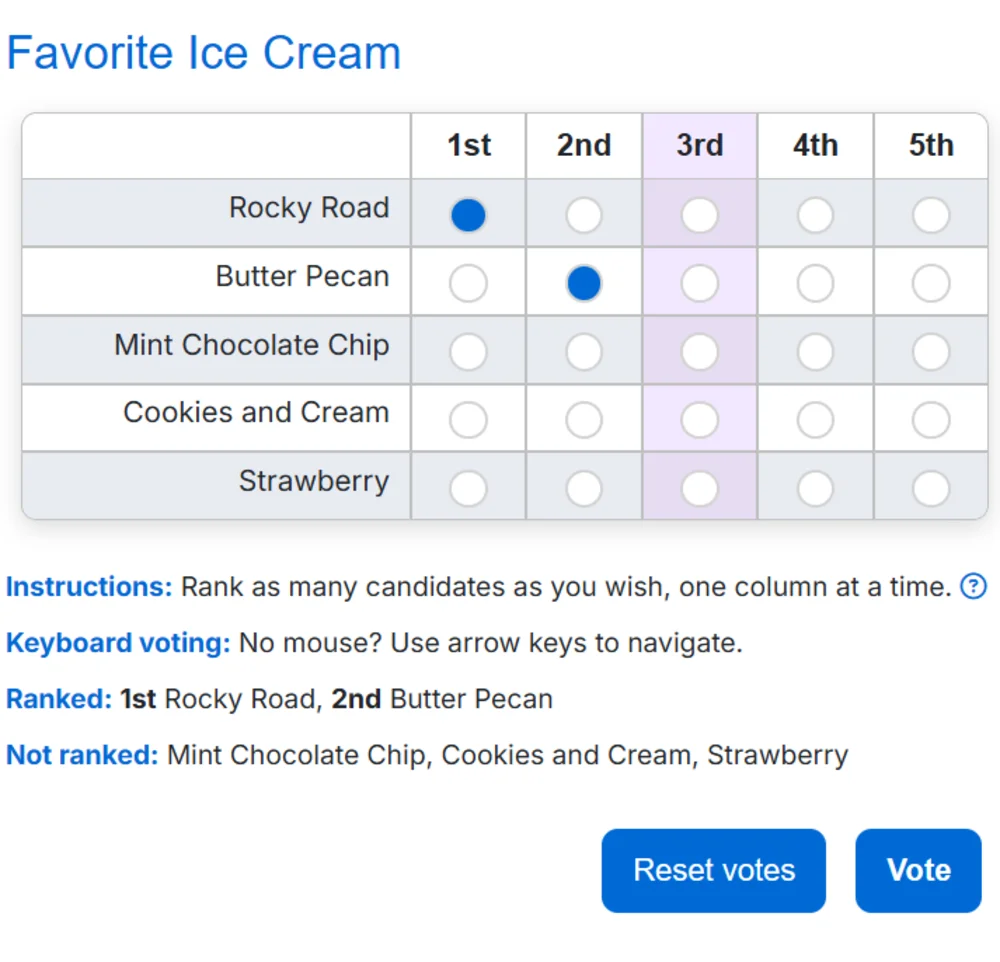Viewport: 1000px width, 962px height.
Task: Rank Strawberry as 1st choice
Action: pyautogui.click(x=467, y=487)
